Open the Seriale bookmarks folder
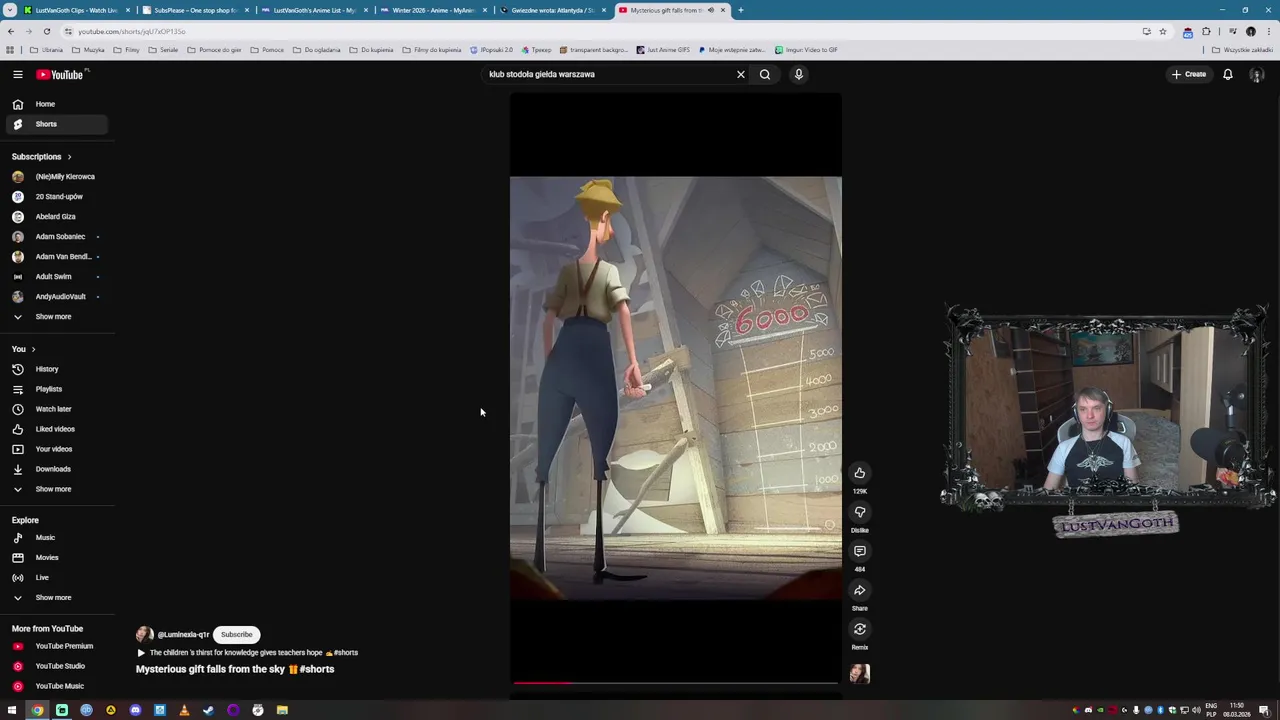 (163, 50)
